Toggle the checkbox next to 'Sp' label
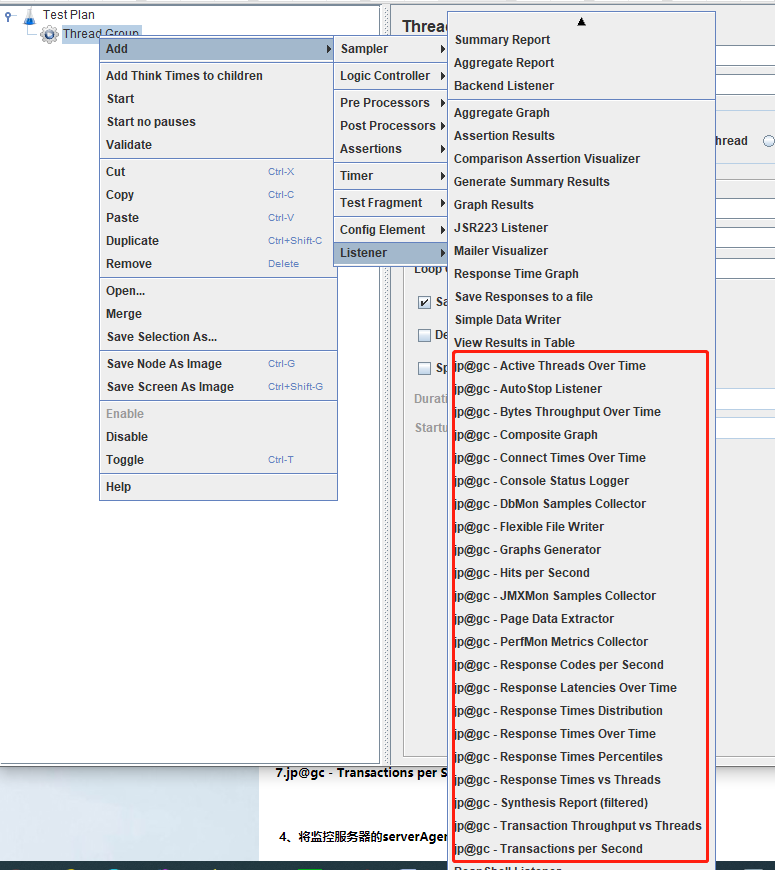The width and height of the screenshot is (775, 870). coord(424,368)
